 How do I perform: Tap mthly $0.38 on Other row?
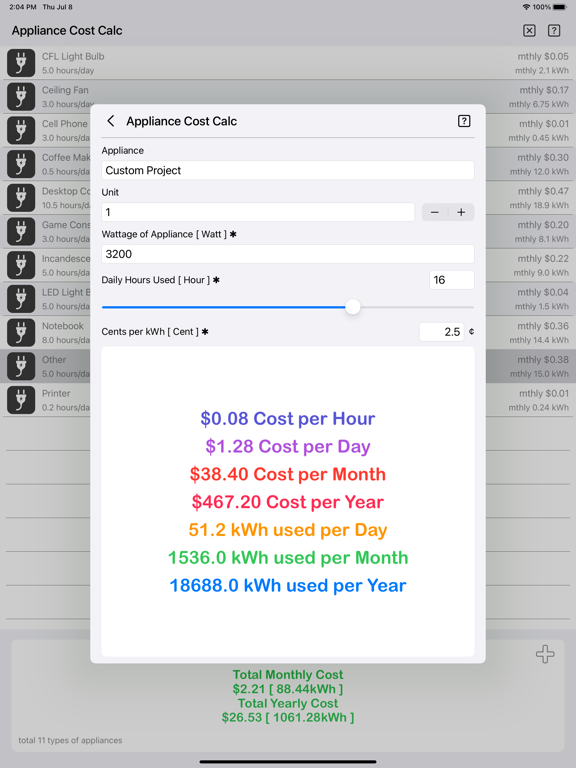tap(543, 360)
